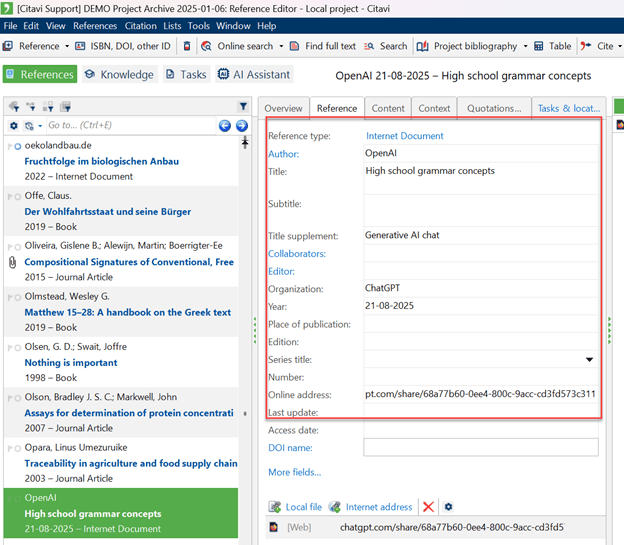The image size is (624, 545).
Task: Click Citavi logo in title bar
Action: (x=7, y=8)
